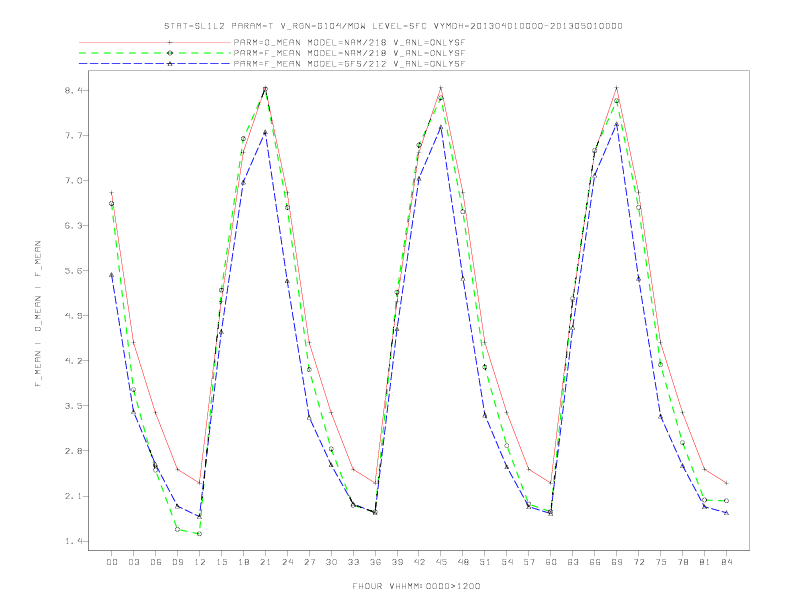The image size is (792, 612).
Task: Click the chart title starting with STAT=SL1L2
Action: (393, 26)
